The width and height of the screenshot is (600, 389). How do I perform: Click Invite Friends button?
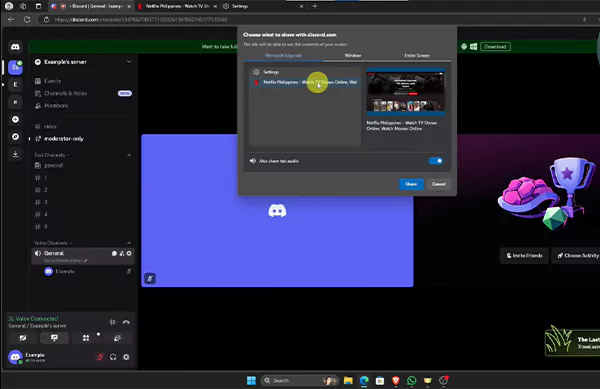(524, 256)
